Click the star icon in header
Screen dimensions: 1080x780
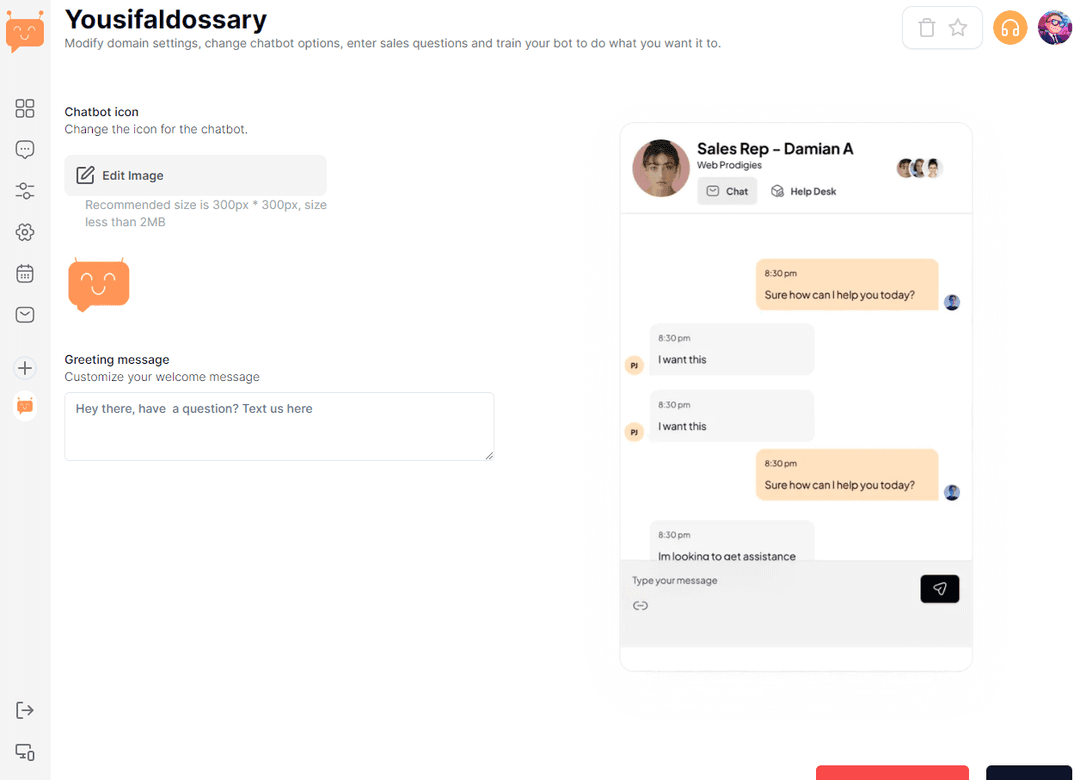point(958,28)
